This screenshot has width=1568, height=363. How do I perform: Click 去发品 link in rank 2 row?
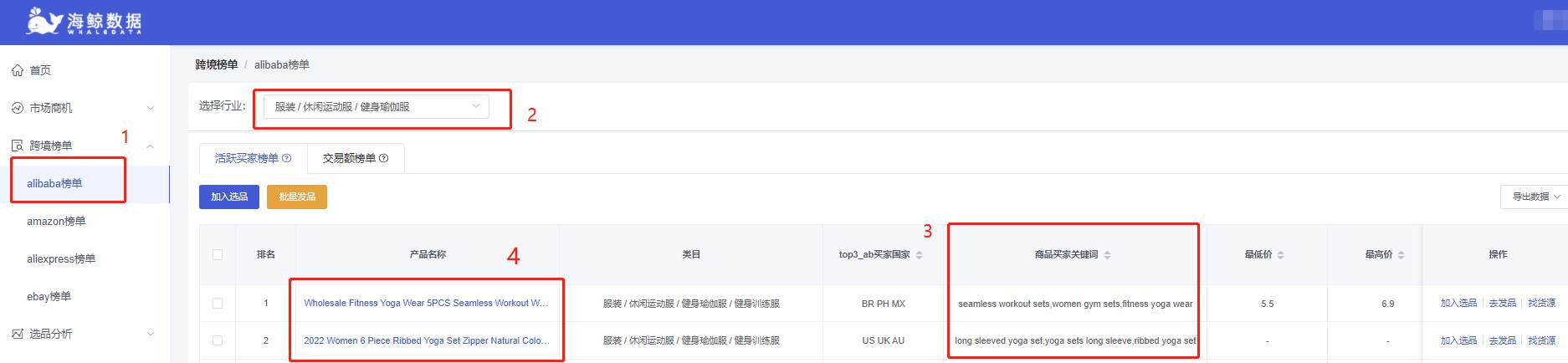(x=1503, y=340)
